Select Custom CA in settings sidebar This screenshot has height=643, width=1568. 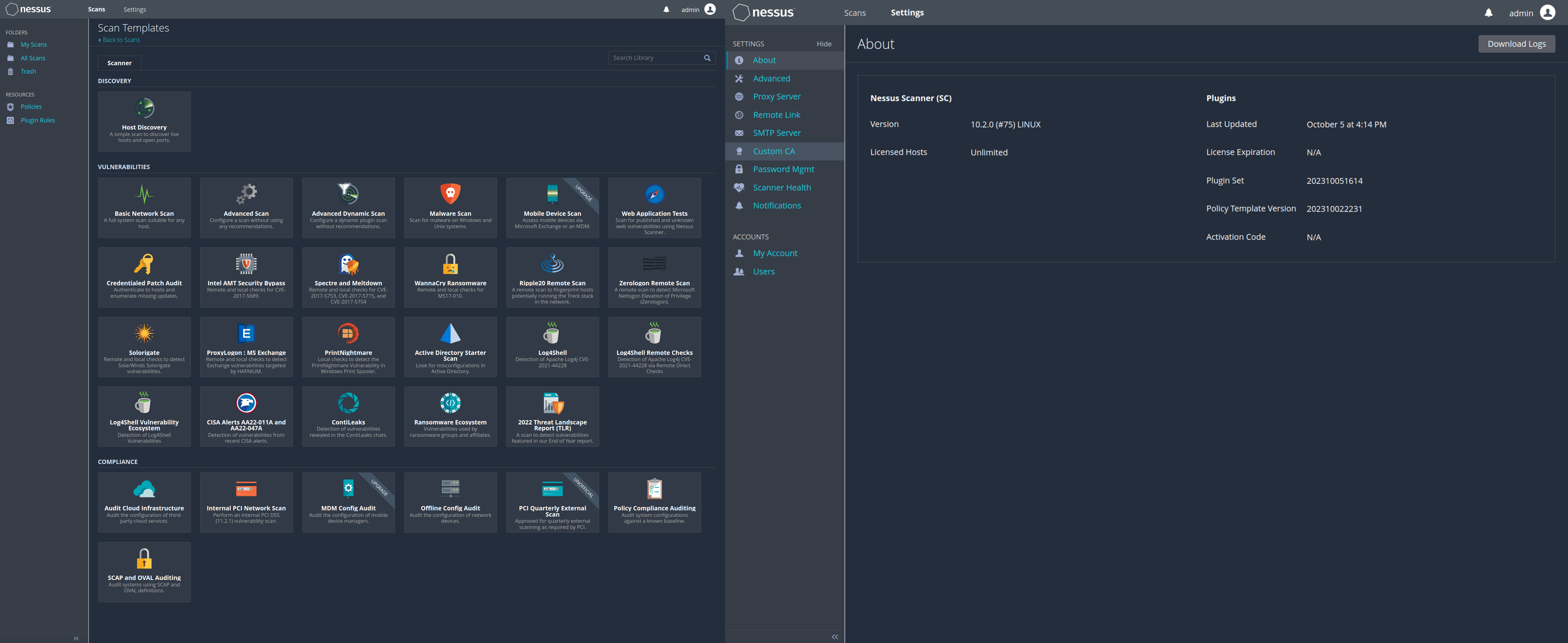pos(784,151)
